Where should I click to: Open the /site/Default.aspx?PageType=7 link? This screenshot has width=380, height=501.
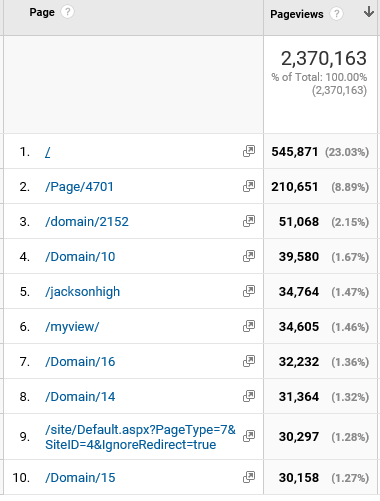(140, 437)
